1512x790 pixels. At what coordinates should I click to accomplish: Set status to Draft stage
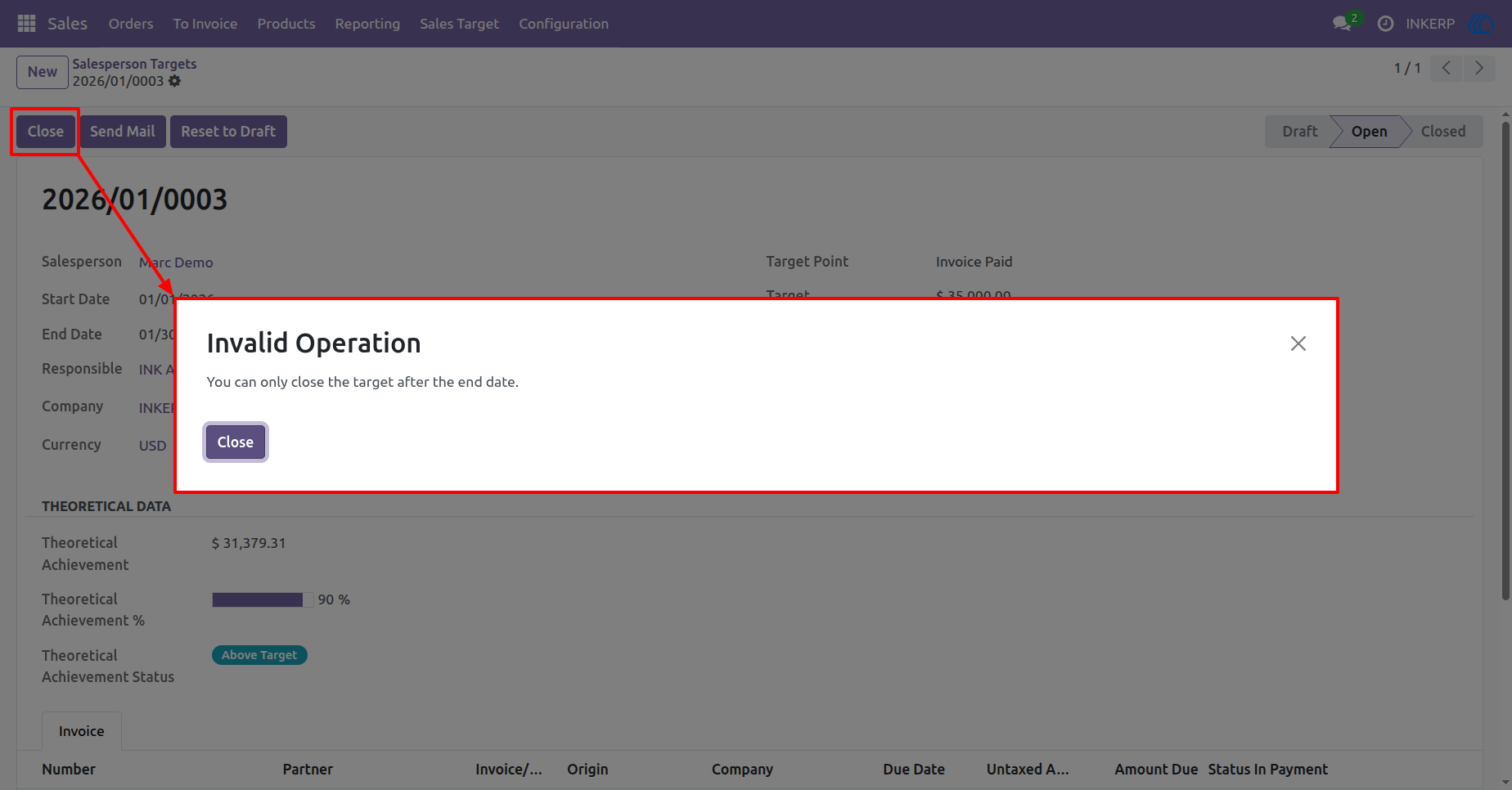(x=1299, y=132)
